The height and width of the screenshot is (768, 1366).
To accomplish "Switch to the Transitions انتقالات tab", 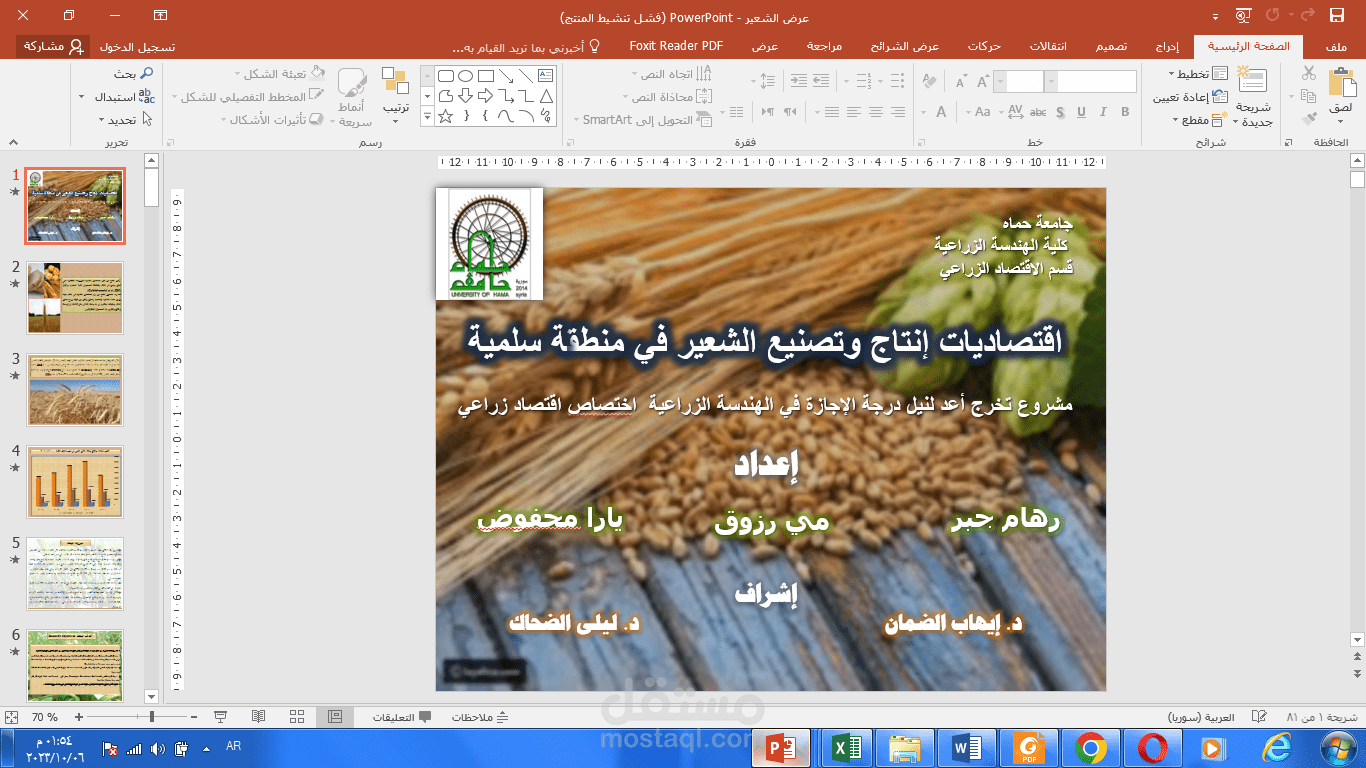I will (x=1048, y=46).
